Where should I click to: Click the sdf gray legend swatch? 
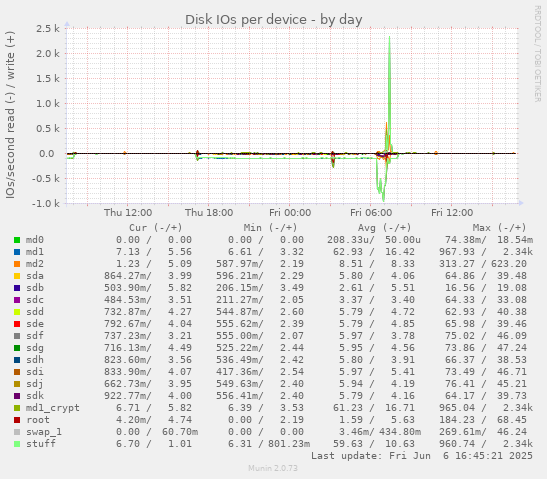(17, 336)
